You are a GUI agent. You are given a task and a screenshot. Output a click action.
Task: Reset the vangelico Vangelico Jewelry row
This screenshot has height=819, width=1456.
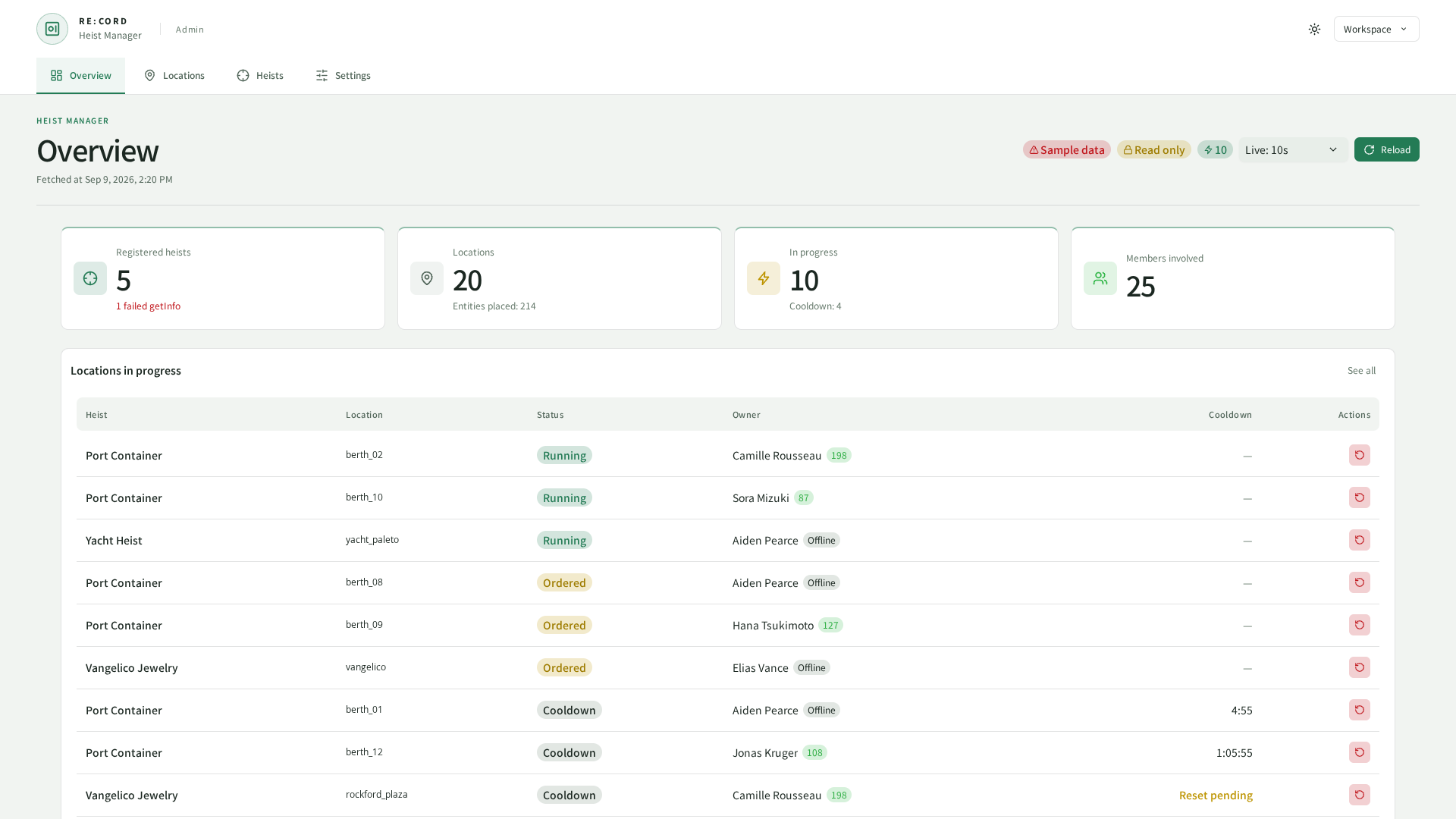pos(1360,667)
